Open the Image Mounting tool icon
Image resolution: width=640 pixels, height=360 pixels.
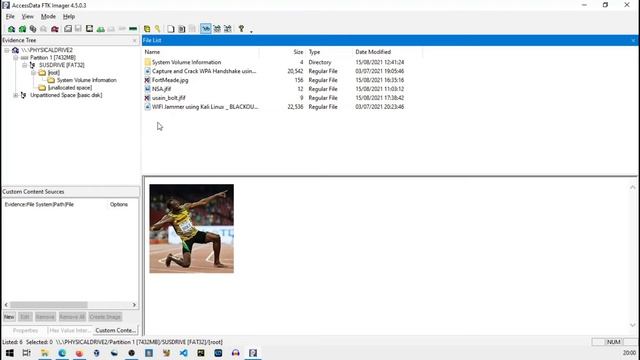click(33, 29)
